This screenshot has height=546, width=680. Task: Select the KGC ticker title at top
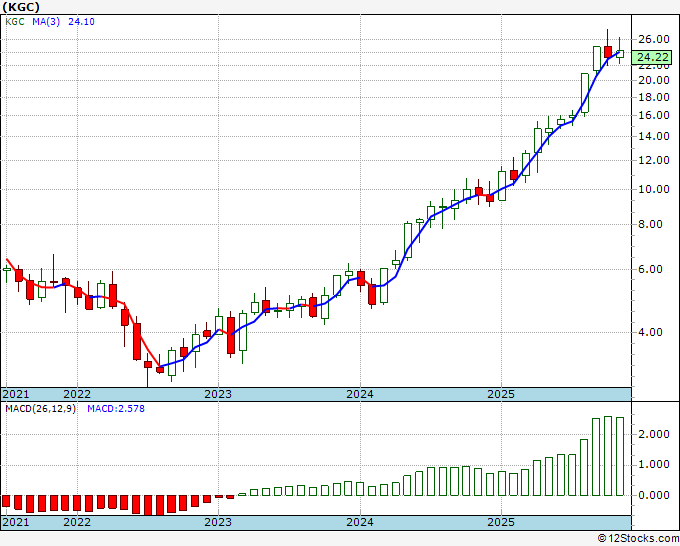21,7
